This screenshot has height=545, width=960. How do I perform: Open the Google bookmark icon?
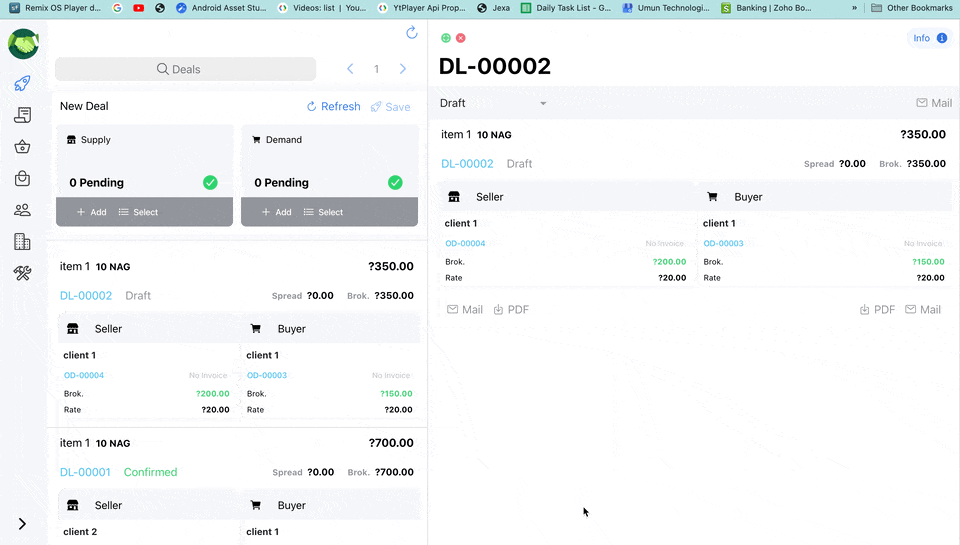pyautogui.click(x=118, y=8)
